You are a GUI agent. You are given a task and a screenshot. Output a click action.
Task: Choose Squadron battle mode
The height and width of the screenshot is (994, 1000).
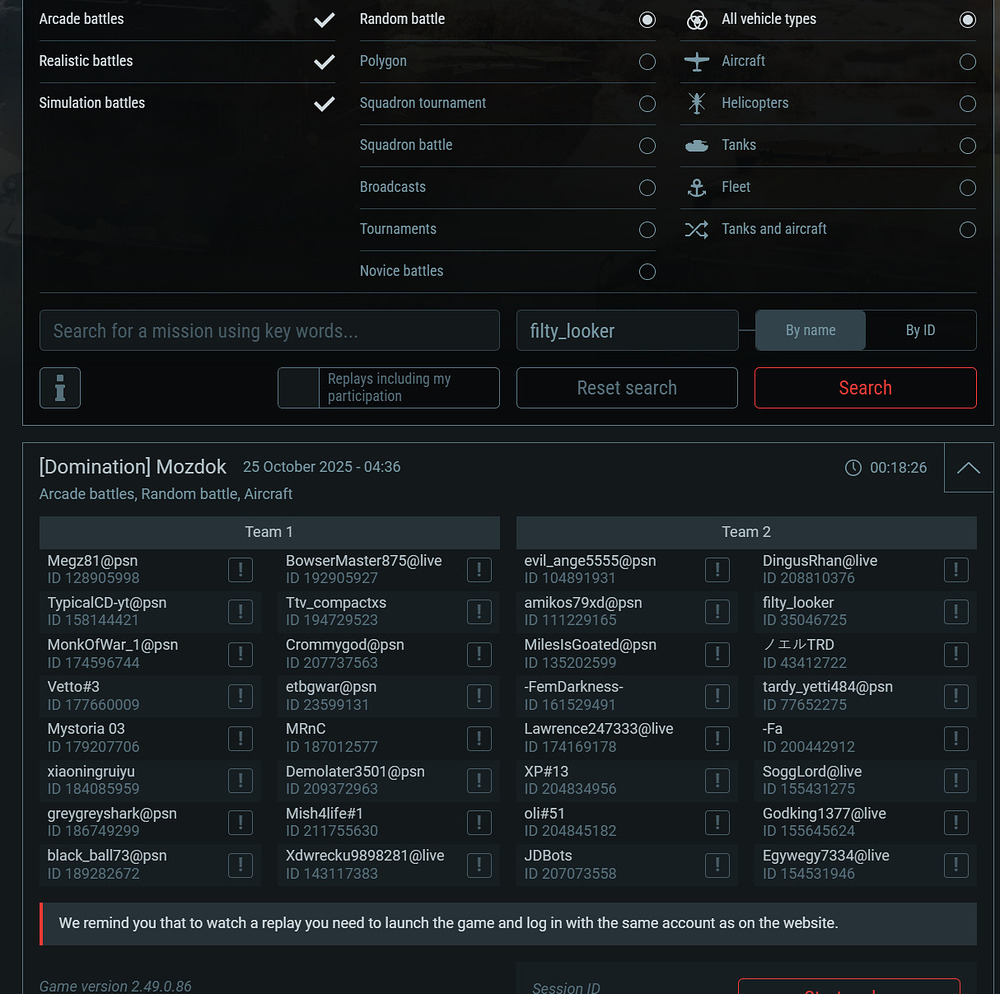647,145
